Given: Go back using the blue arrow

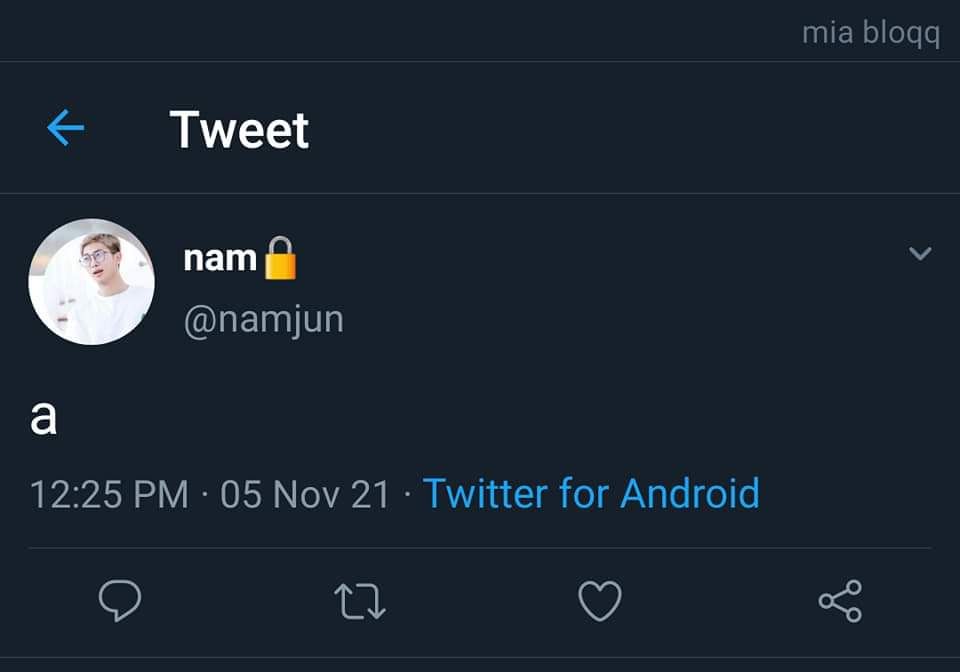Looking at the screenshot, I should (66, 128).
